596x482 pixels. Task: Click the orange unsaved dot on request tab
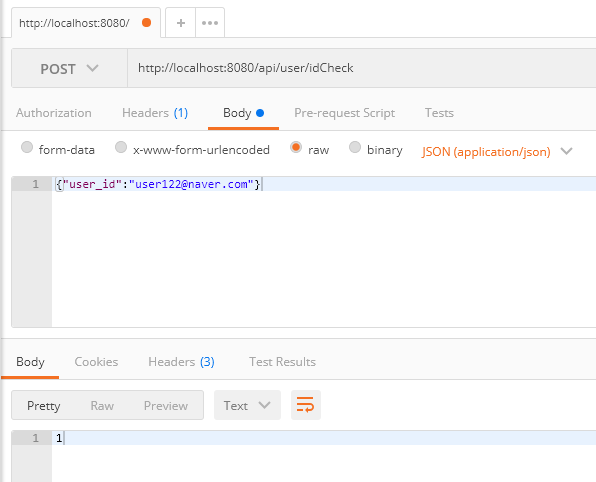point(146,23)
